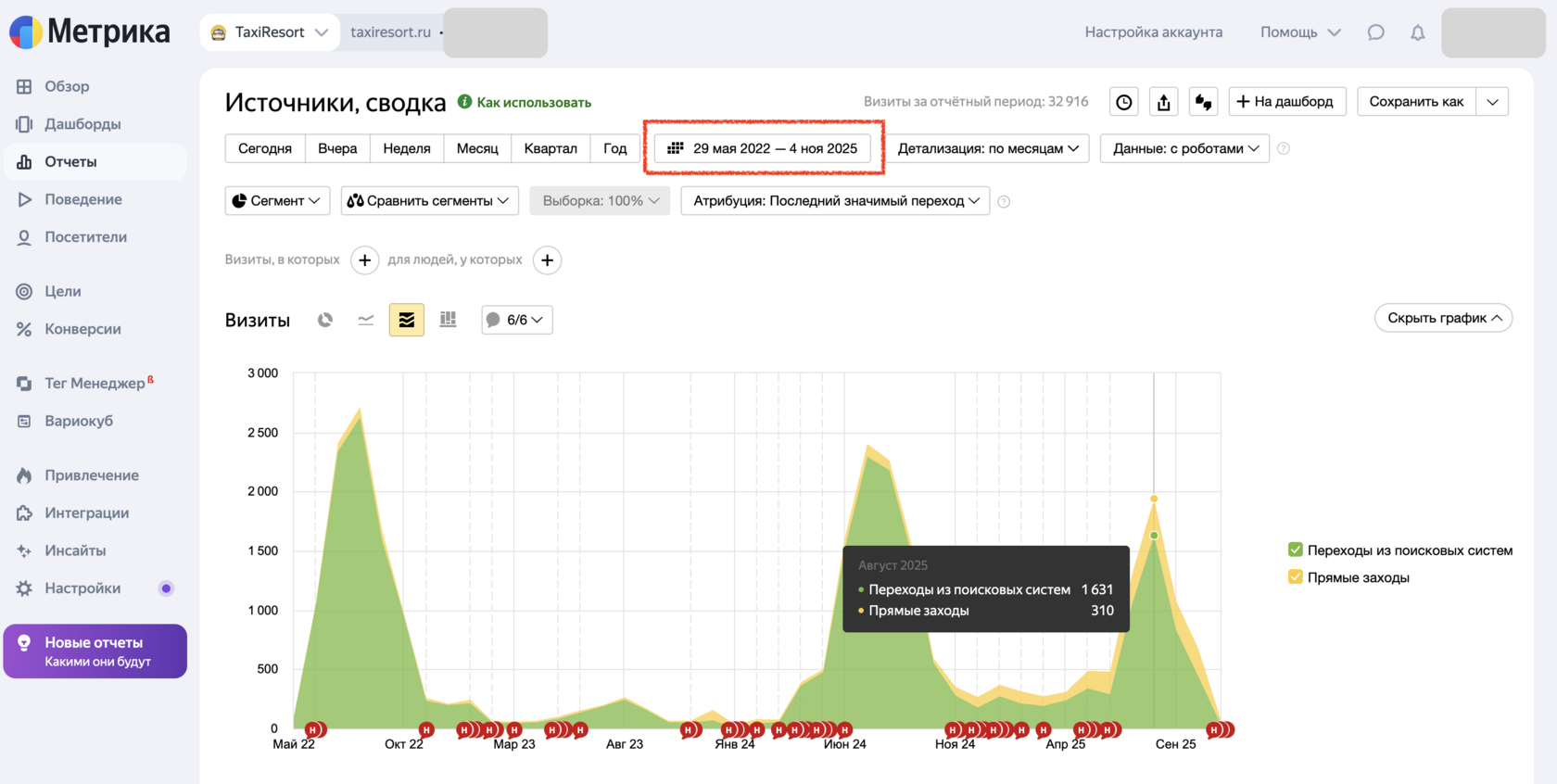The width and height of the screenshot is (1557, 784).
Task: Open the notifications bell
Action: click(1418, 32)
